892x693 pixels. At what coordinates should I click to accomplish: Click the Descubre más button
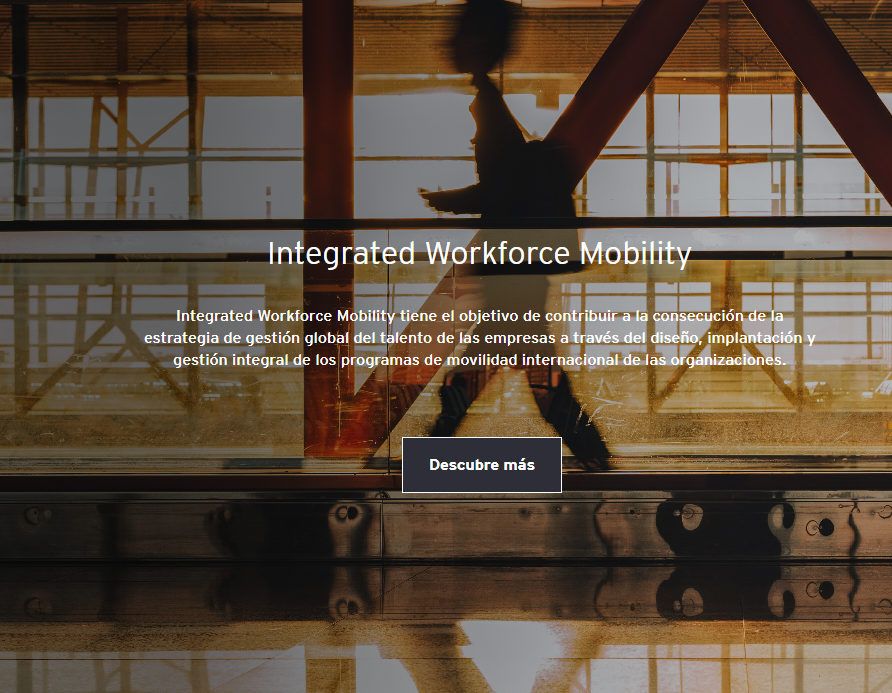click(481, 465)
